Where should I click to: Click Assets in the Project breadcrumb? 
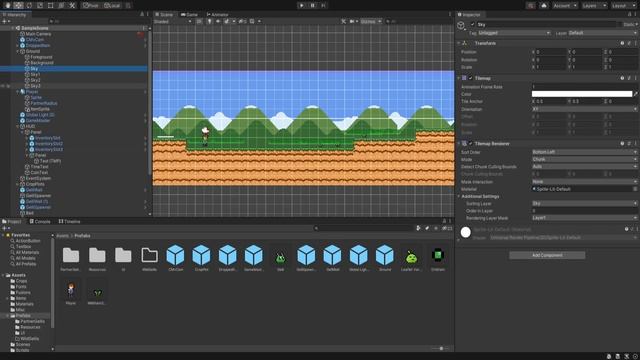click(62, 236)
